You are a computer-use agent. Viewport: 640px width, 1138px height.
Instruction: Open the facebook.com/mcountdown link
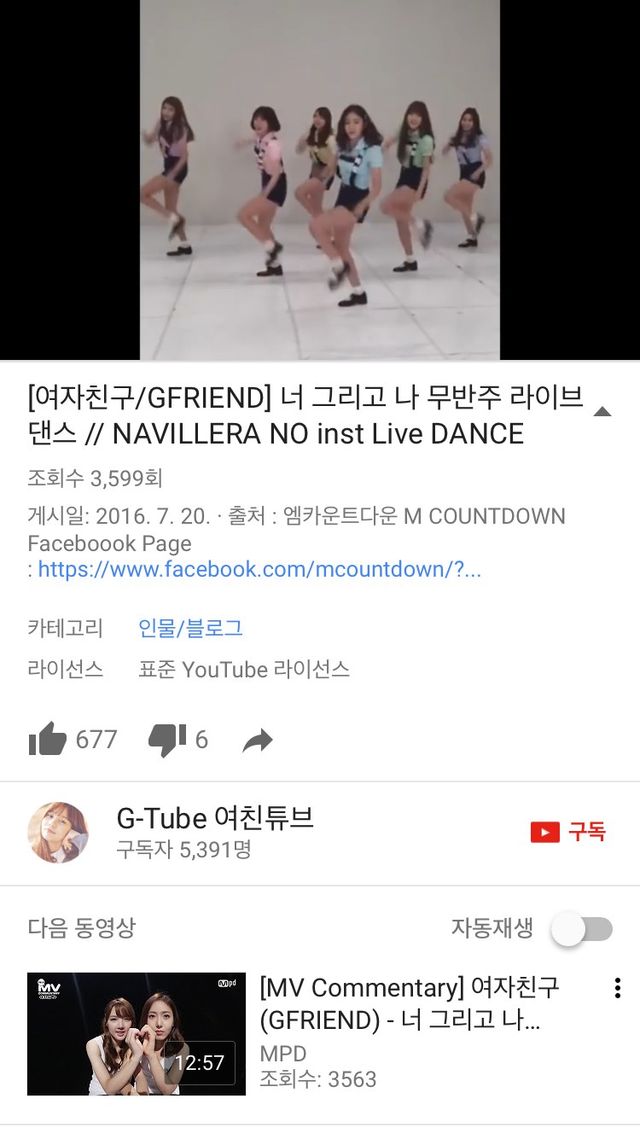[x=259, y=569]
